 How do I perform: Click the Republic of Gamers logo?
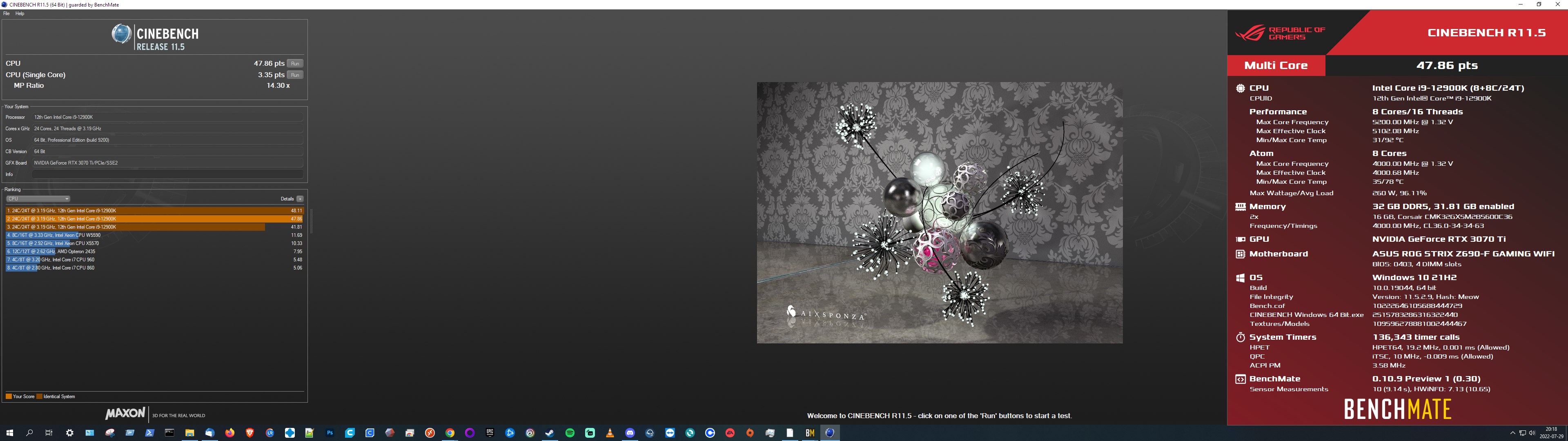tap(1279, 33)
